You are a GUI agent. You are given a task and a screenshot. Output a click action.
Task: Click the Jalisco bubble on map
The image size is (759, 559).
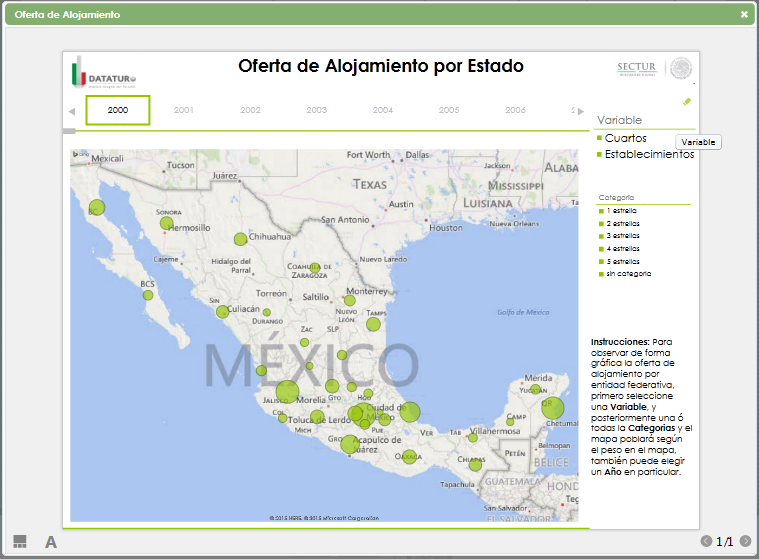tap(288, 392)
